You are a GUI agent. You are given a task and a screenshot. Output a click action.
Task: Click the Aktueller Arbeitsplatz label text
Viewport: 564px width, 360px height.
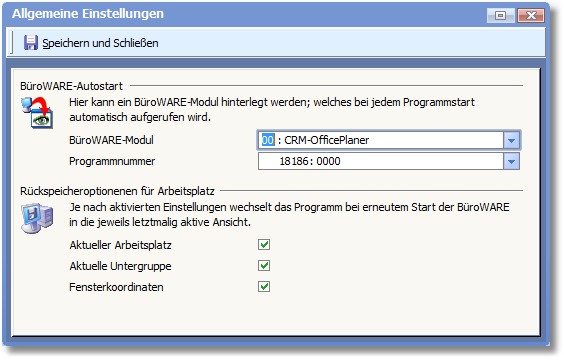coord(120,245)
